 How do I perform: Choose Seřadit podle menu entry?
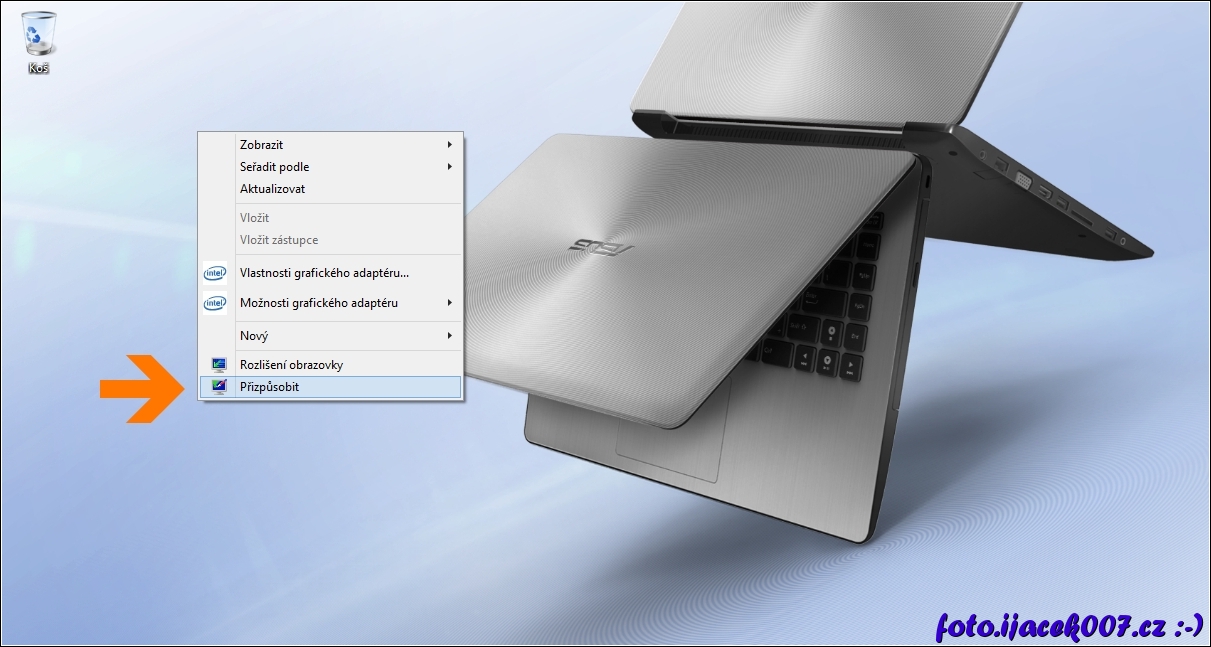pos(274,167)
